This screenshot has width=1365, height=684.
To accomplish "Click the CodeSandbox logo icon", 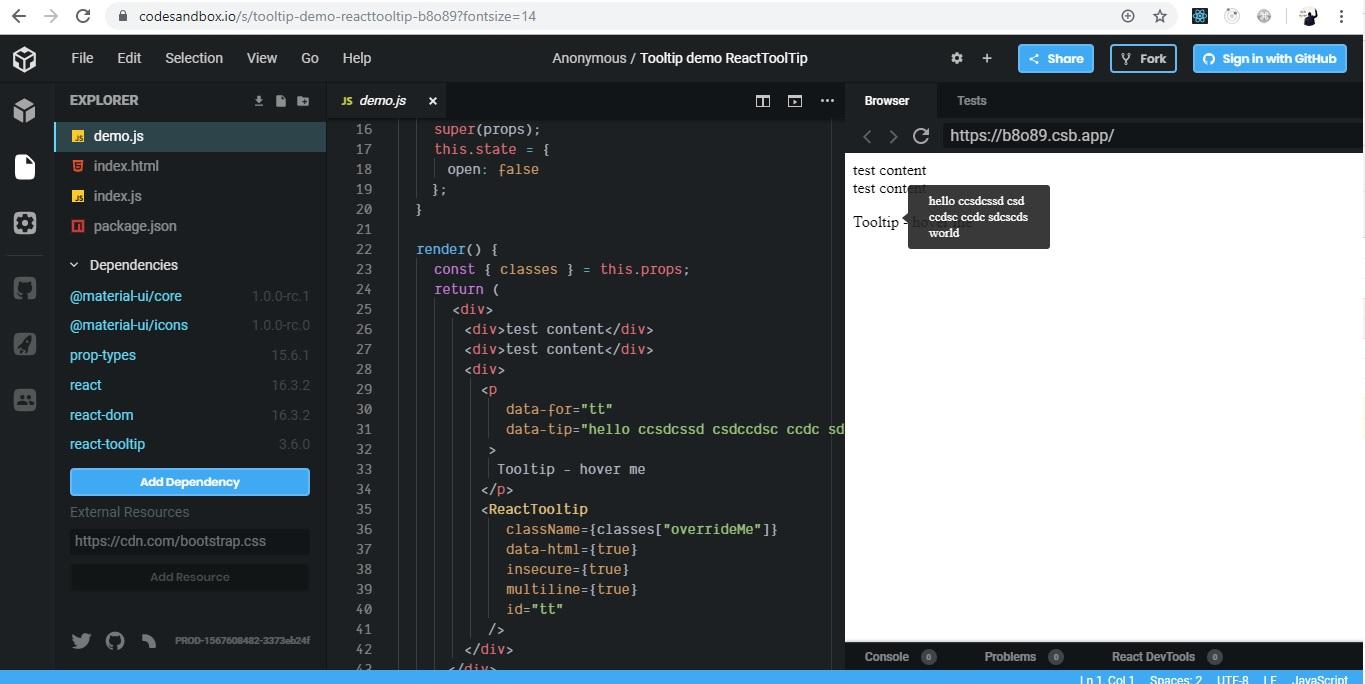I will 25,59.
